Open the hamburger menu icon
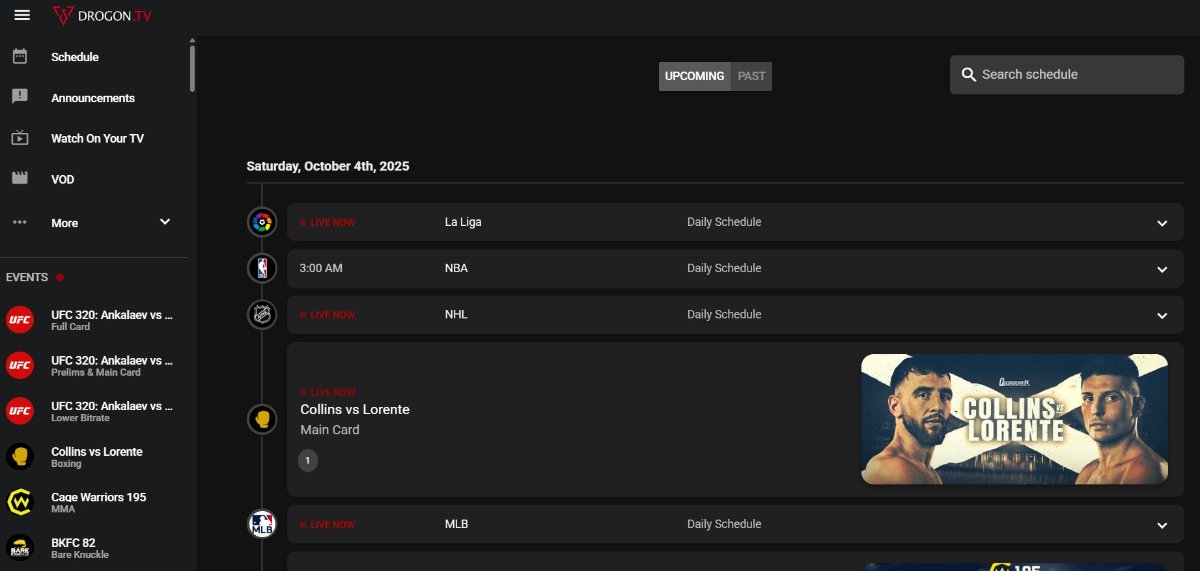Image resolution: width=1200 pixels, height=571 pixels. point(22,15)
